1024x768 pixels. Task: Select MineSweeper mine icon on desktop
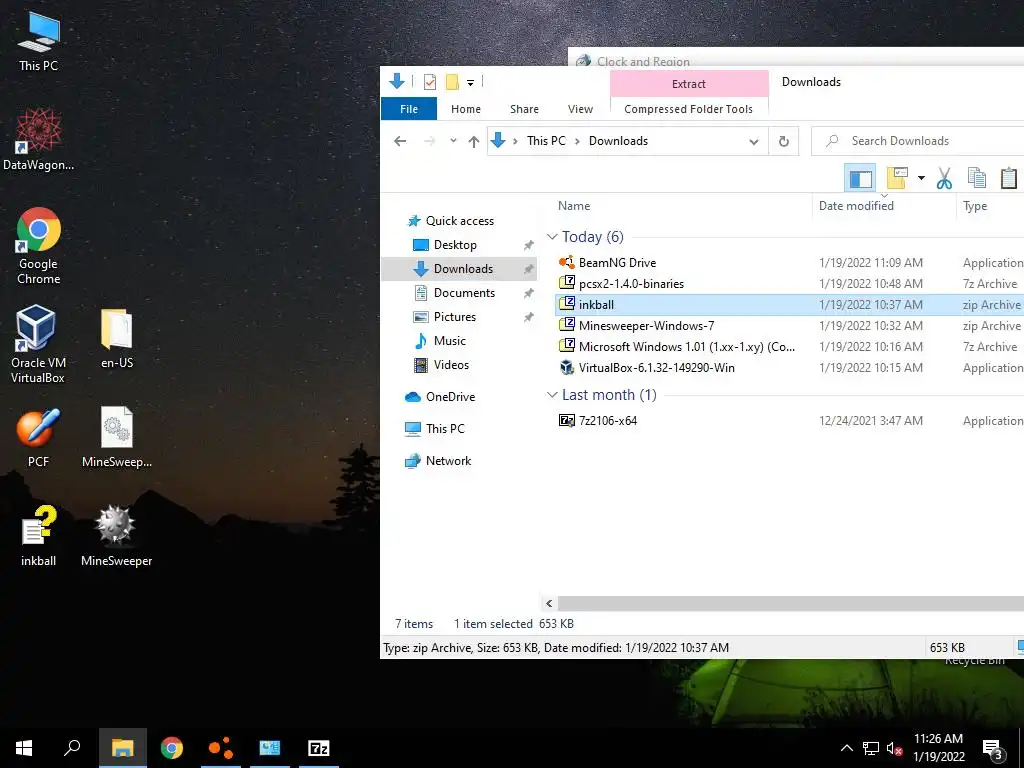coord(116,536)
